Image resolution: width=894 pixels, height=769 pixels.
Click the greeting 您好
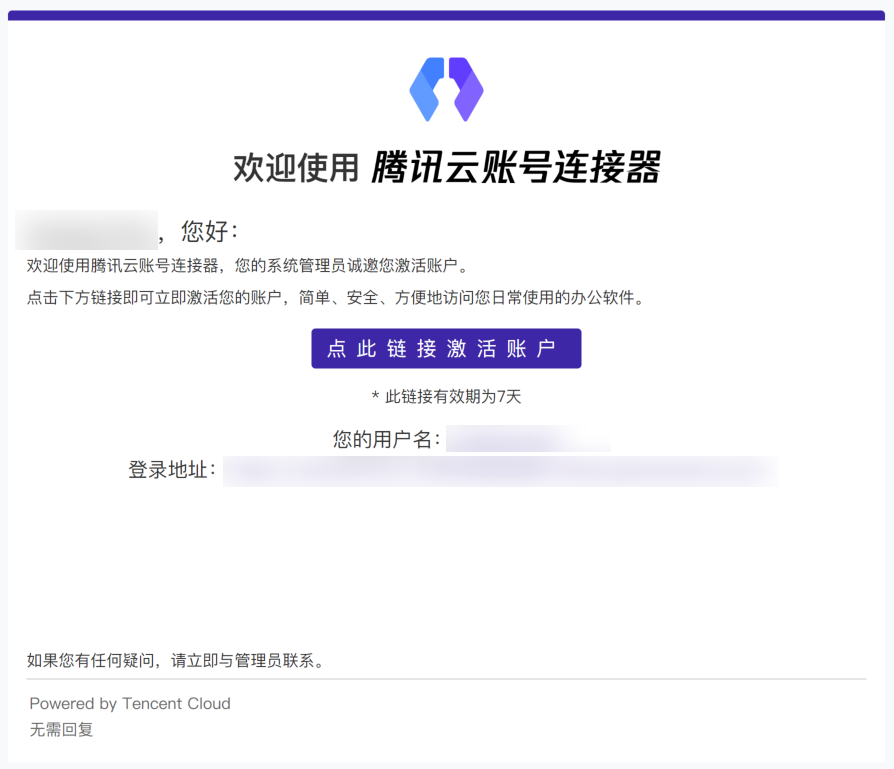(209, 231)
